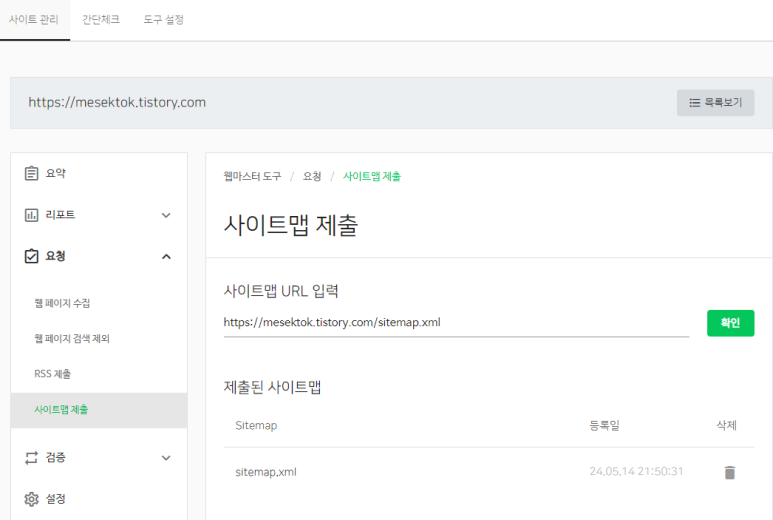Click the green 확인 button

(x=730, y=323)
